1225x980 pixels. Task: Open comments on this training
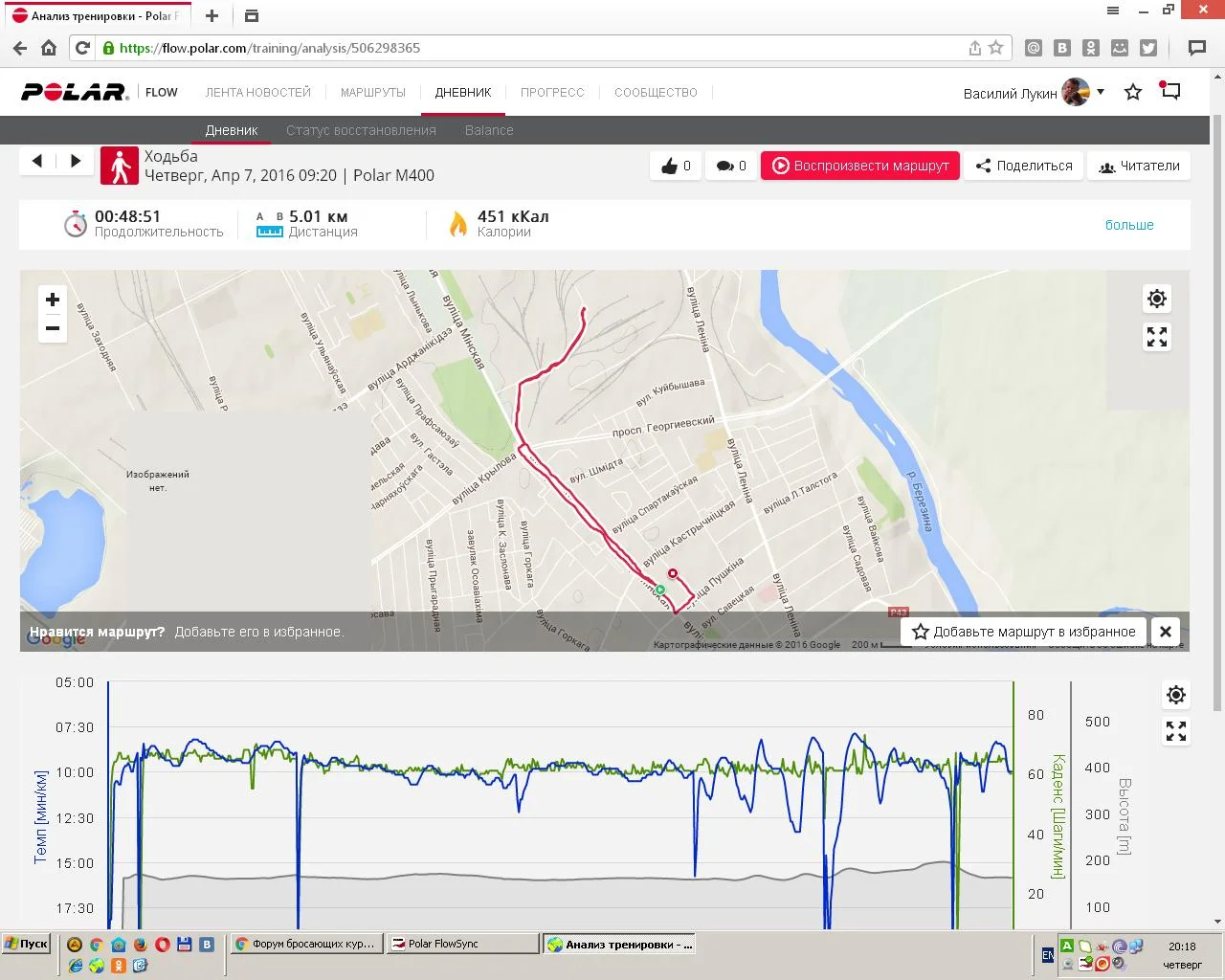tap(731, 166)
